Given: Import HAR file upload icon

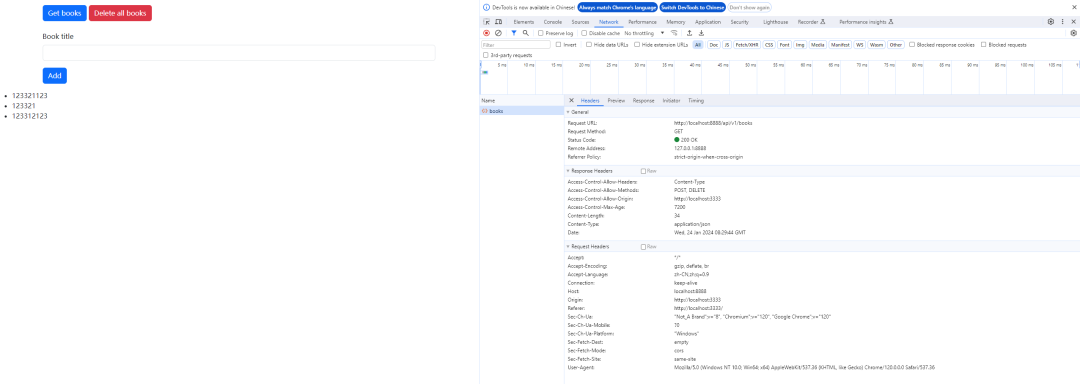Looking at the screenshot, I should (689, 33).
